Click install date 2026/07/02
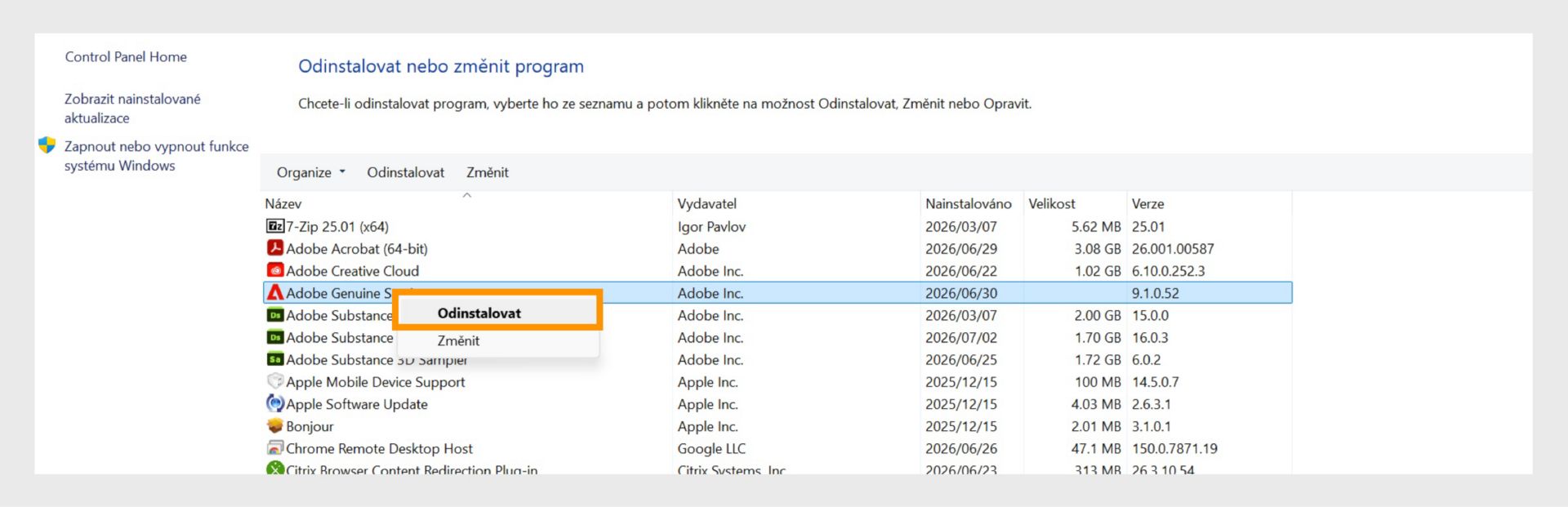Screen dimensions: 1568x507 click(x=961, y=337)
